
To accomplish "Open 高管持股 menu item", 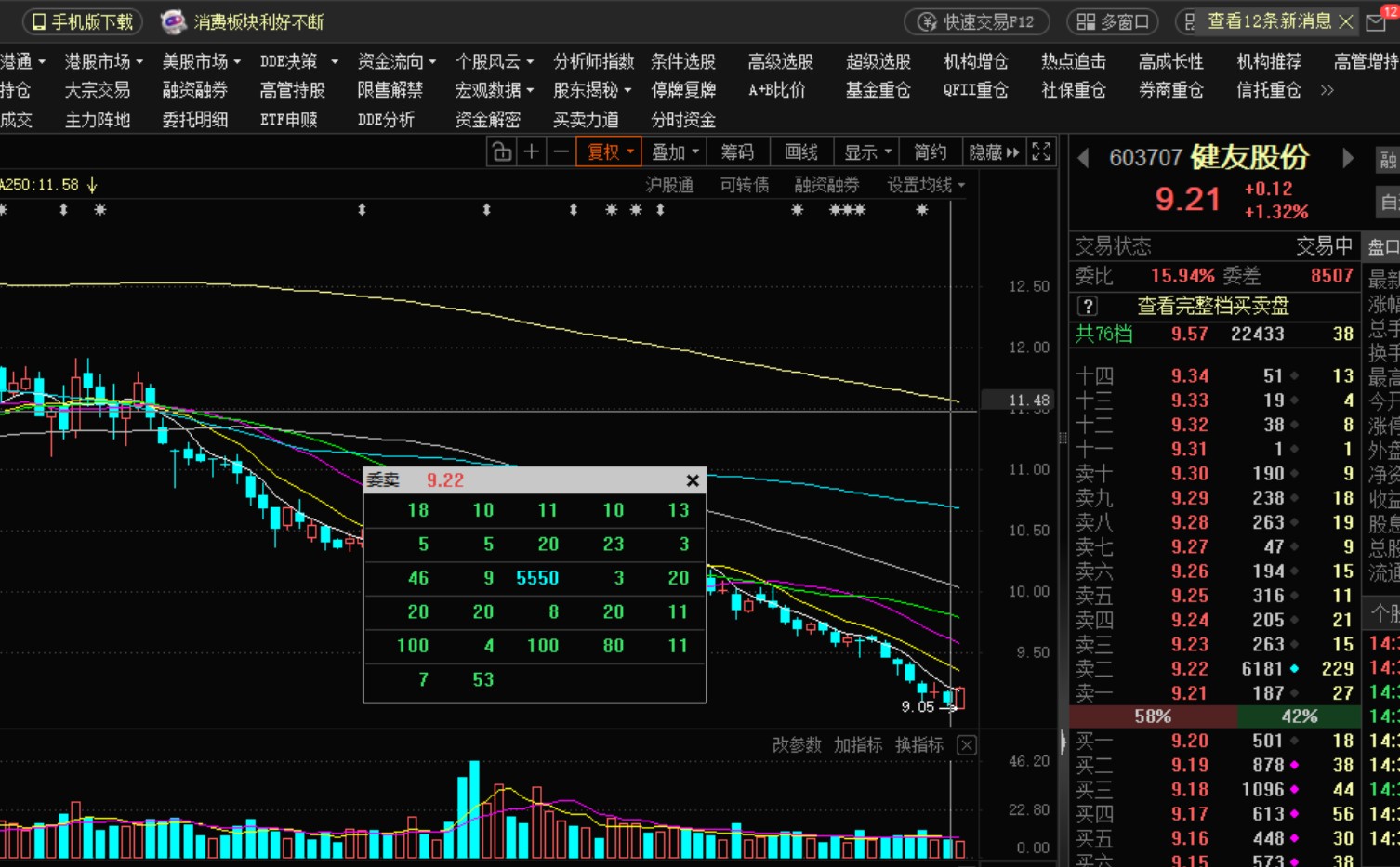I will (x=293, y=90).
